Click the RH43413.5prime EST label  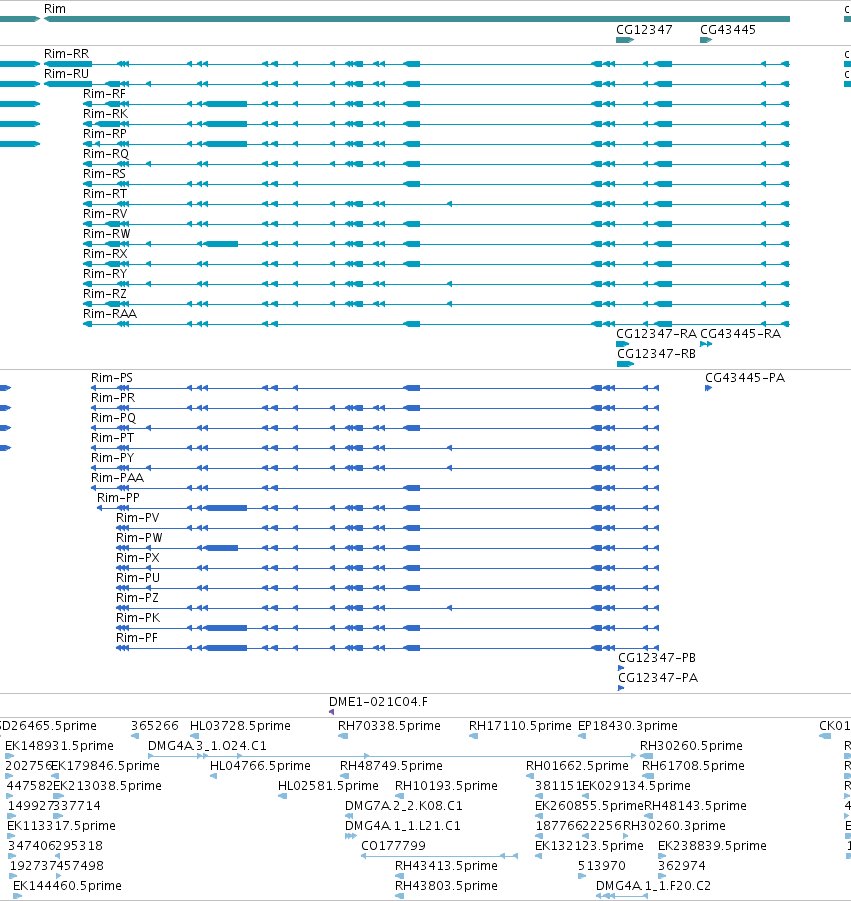pos(446,866)
